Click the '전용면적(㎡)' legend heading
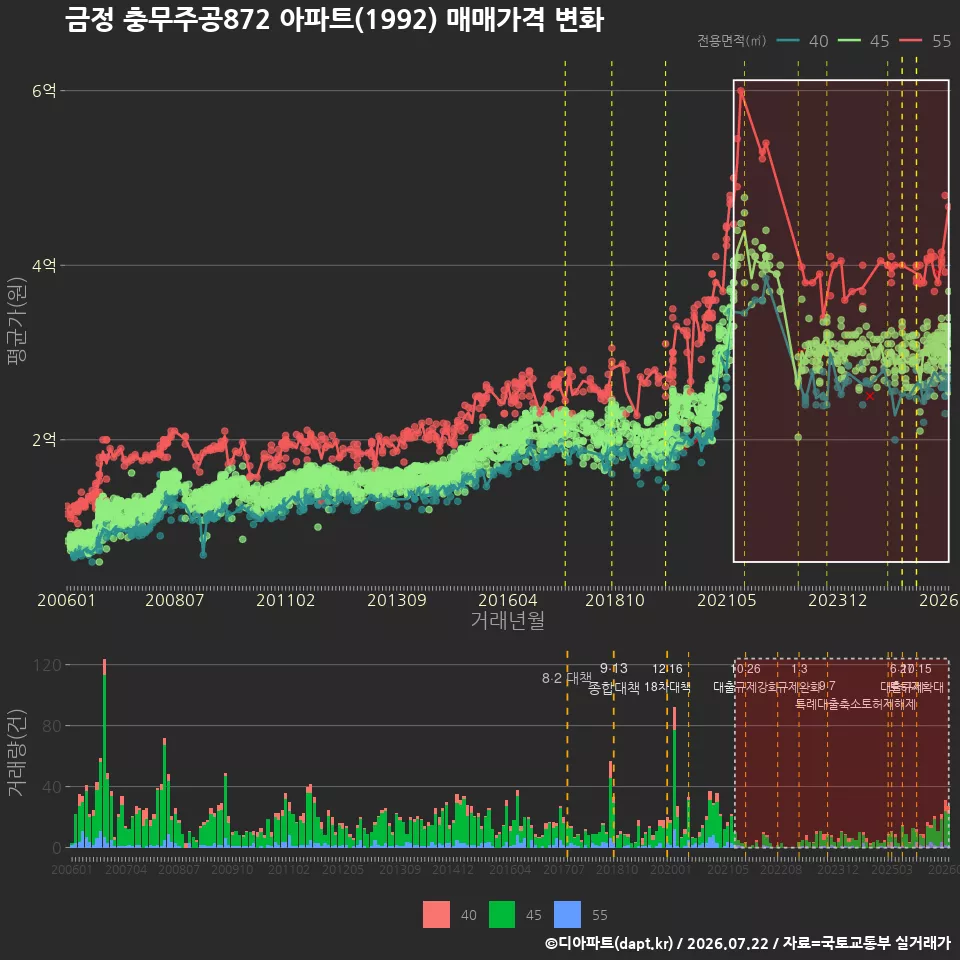The width and height of the screenshot is (960, 960). [x=732, y=41]
